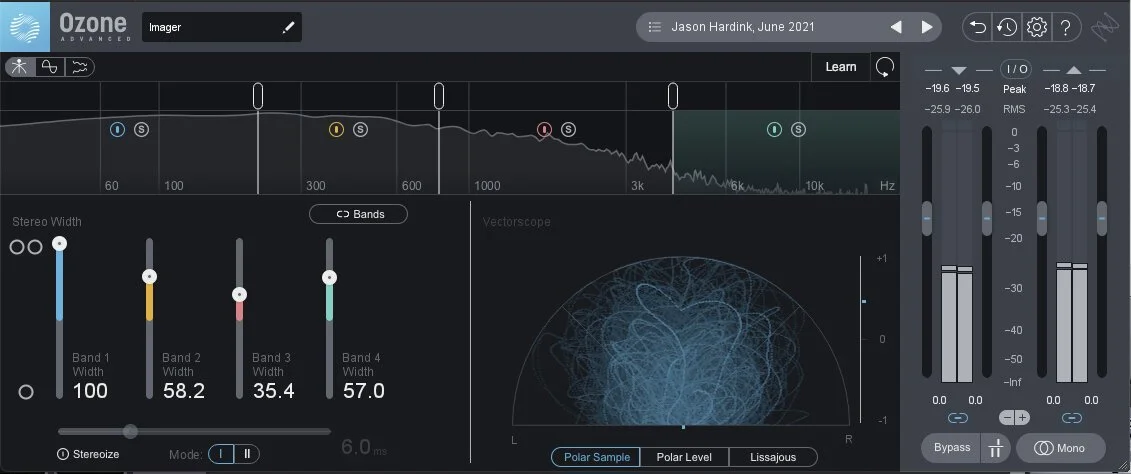Switch vectorscope to Polar Sample
This screenshot has height=474, width=1131.
[596, 457]
